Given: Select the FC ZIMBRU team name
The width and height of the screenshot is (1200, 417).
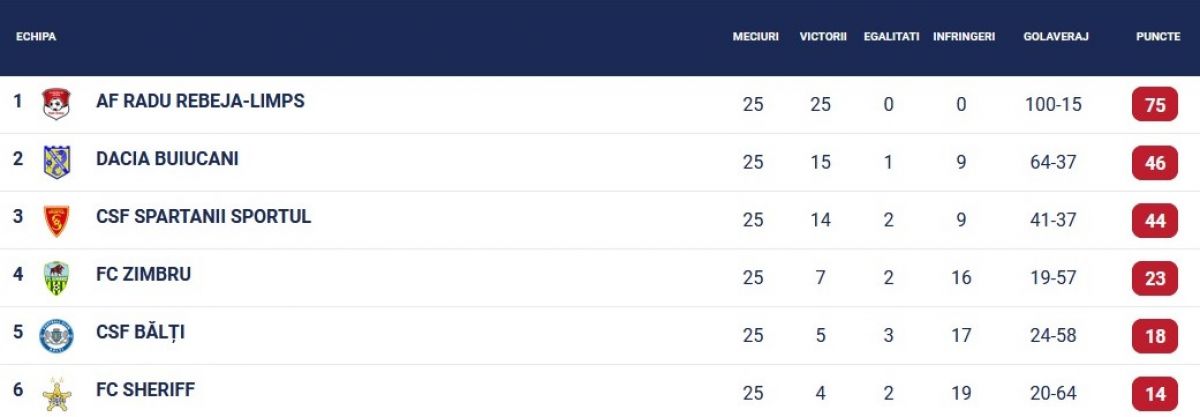Looking at the screenshot, I should [143, 274].
